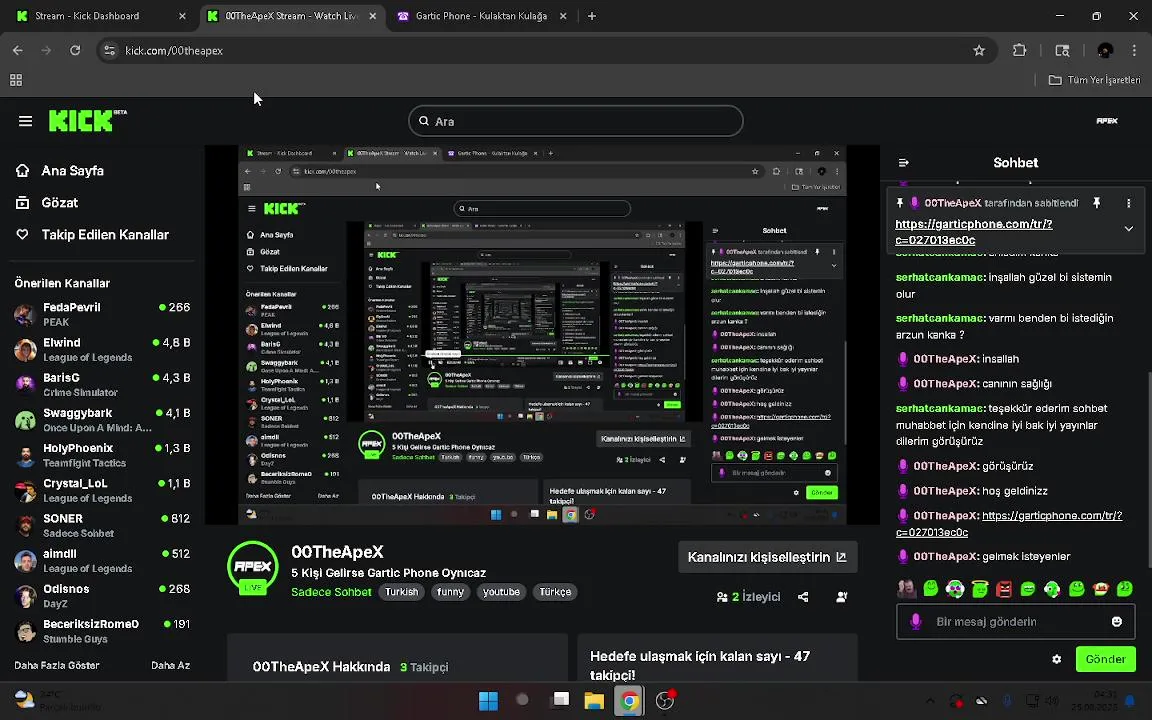Image resolution: width=1152 pixels, height=720 pixels.
Task: Share the 00TheApeX stream
Action: [803, 597]
